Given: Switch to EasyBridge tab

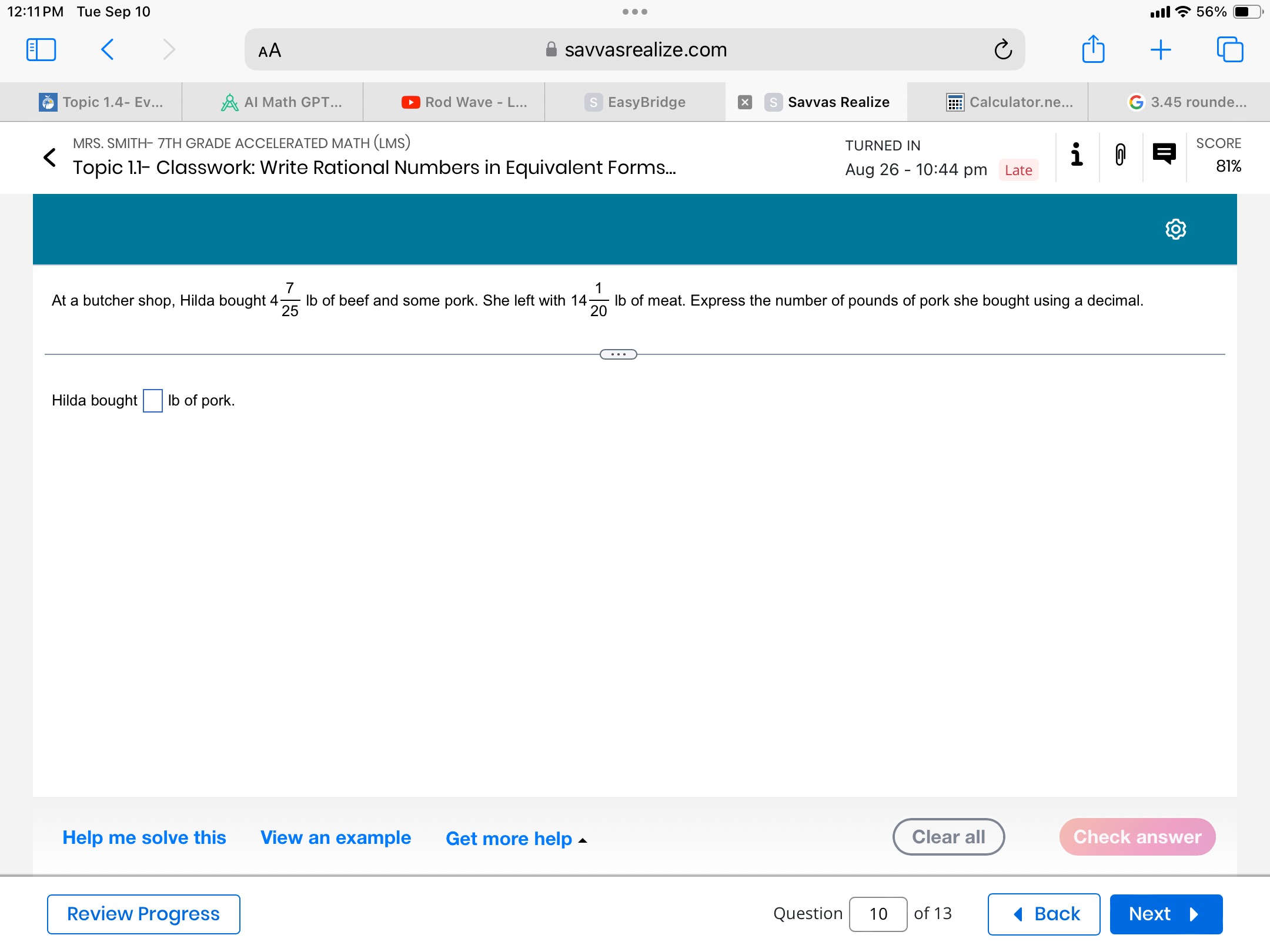Looking at the screenshot, I should (x=635, y=102).
